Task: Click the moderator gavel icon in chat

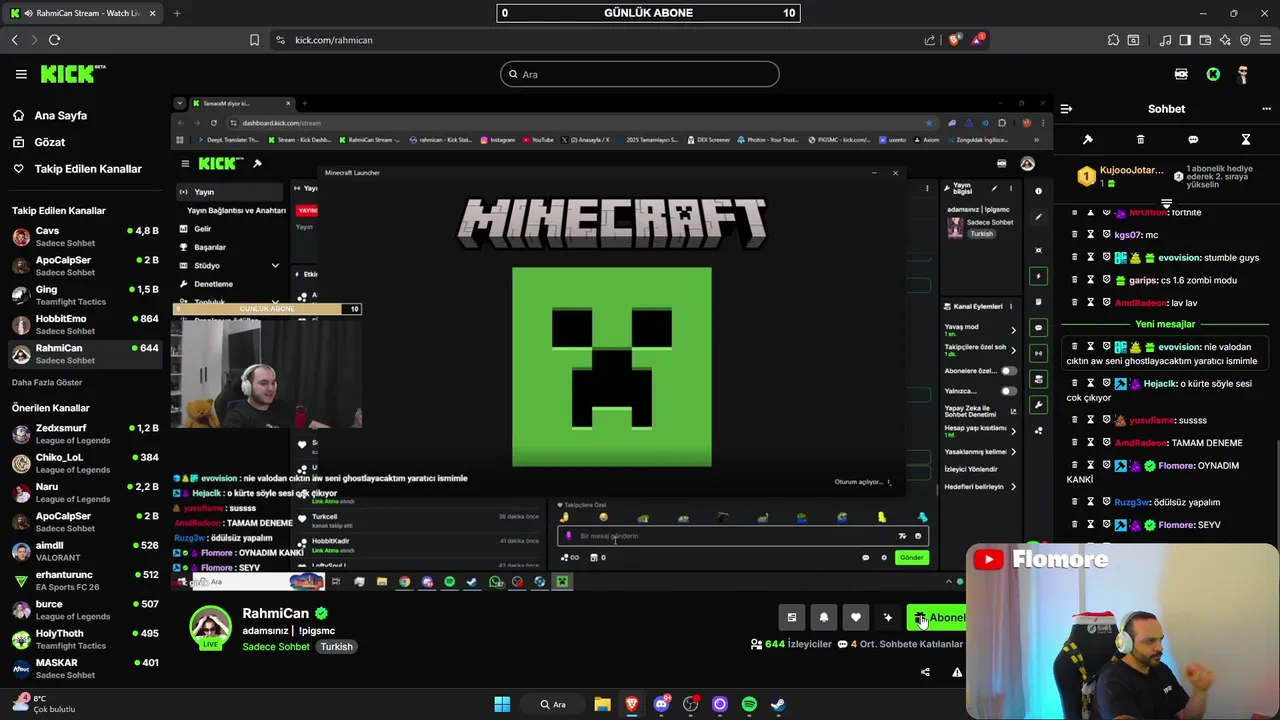Action: pos(1088,140)
